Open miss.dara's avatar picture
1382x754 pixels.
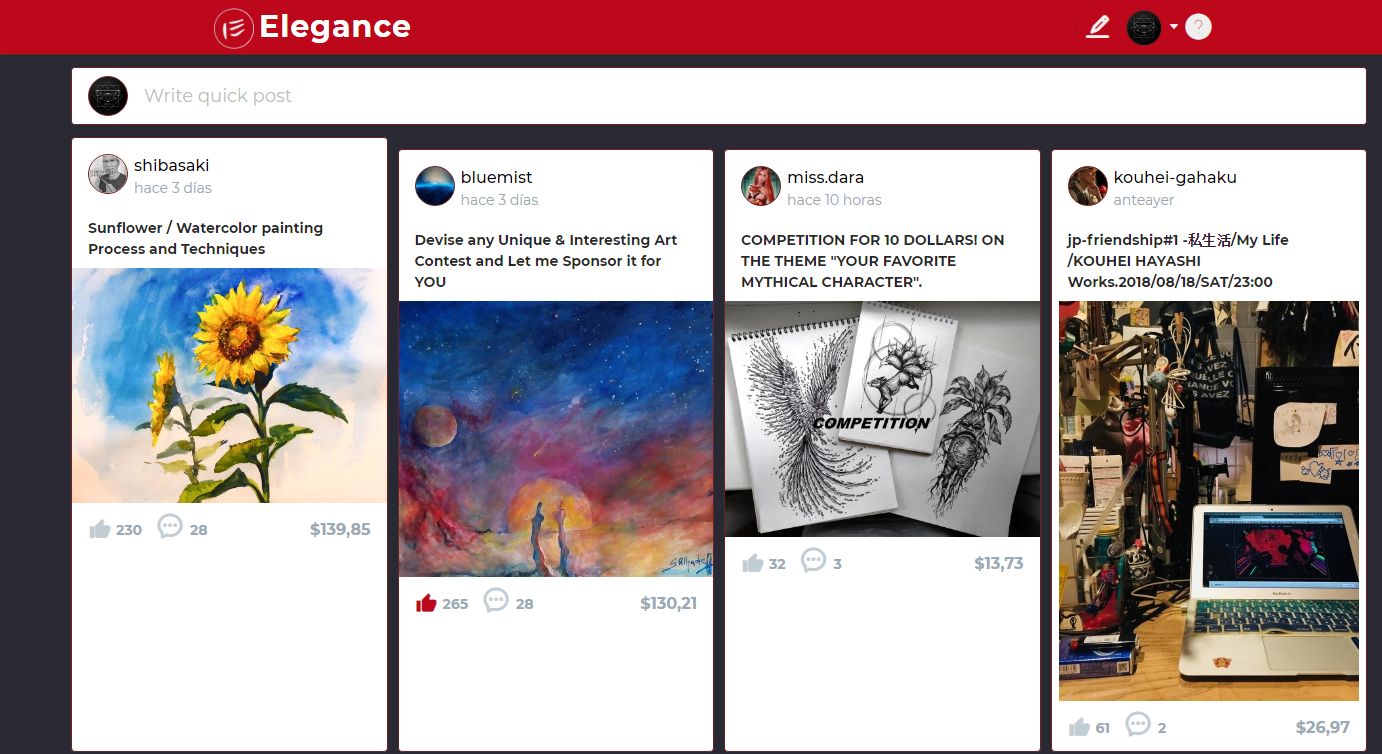[761, 186]
